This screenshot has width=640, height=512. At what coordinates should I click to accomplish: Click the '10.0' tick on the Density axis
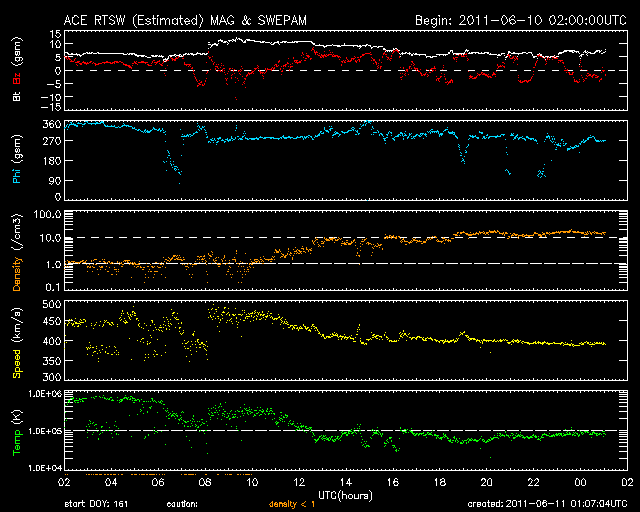[x=50, y=238]
